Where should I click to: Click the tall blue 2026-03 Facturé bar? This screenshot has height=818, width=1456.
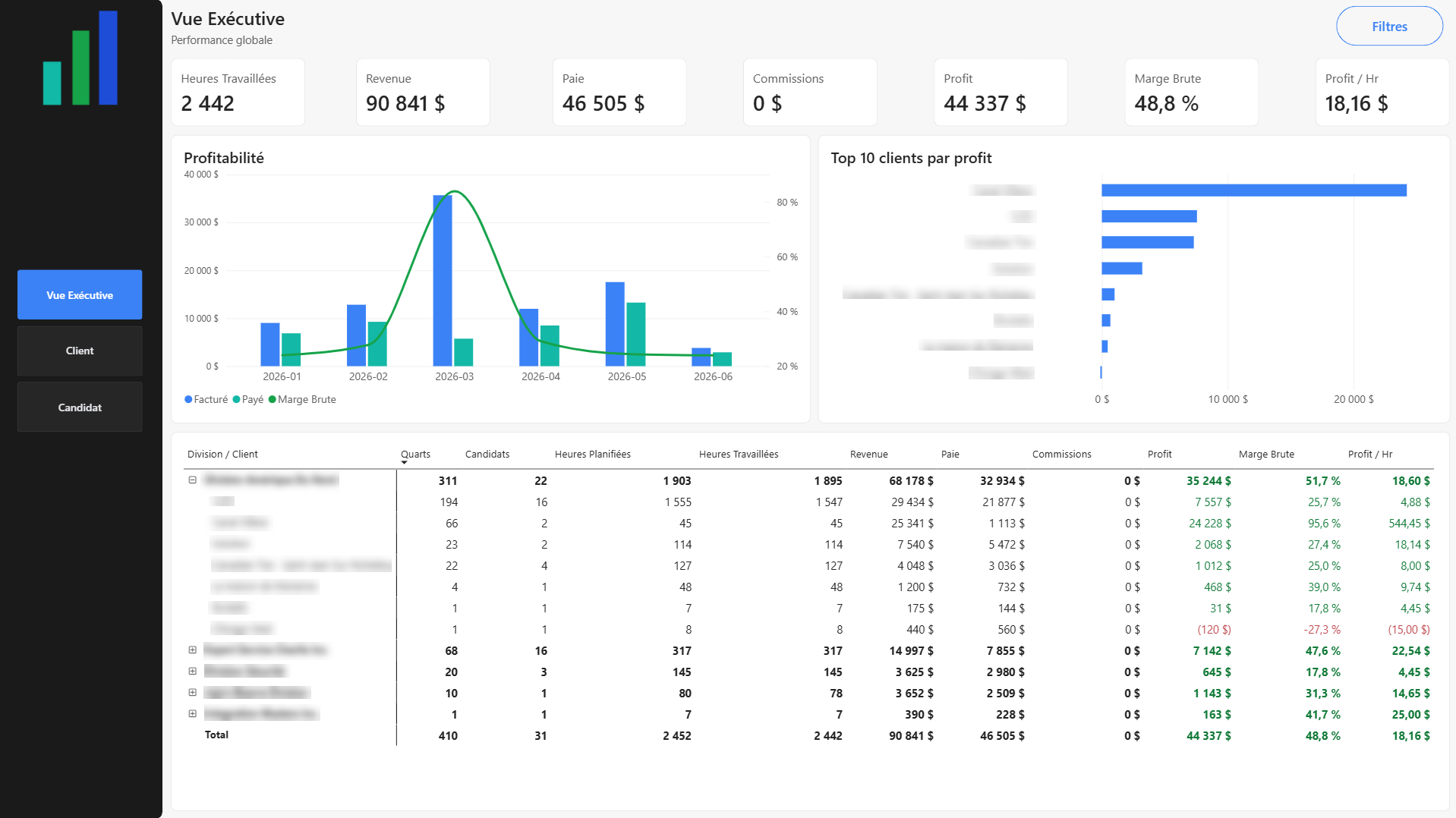pos(443,281)
